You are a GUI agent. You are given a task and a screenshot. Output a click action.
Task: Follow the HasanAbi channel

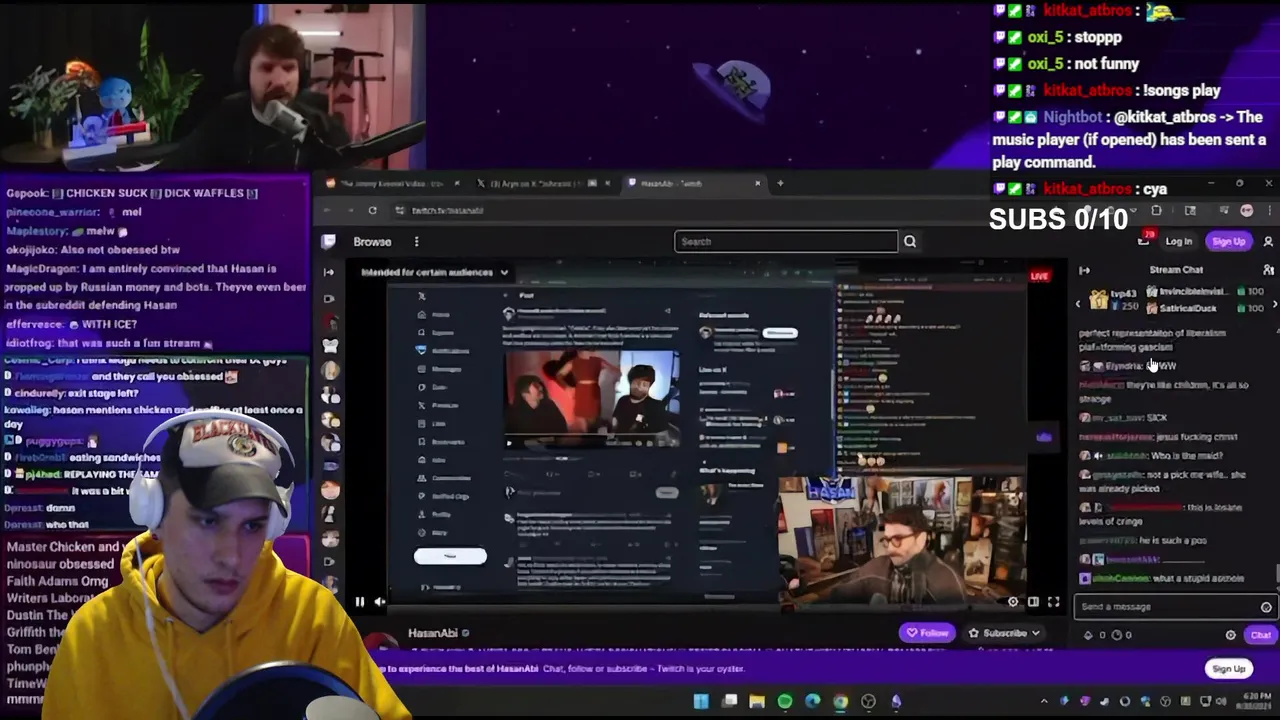[925, 633]
